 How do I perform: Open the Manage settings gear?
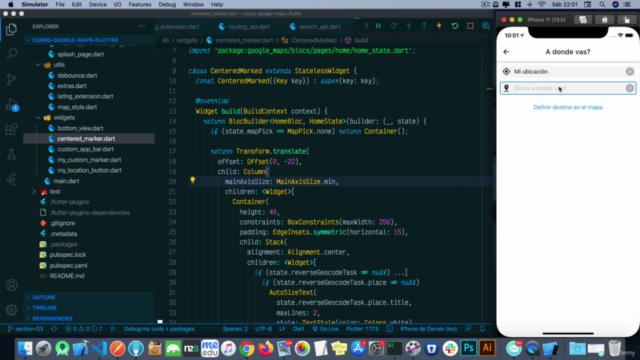[11, 310]
